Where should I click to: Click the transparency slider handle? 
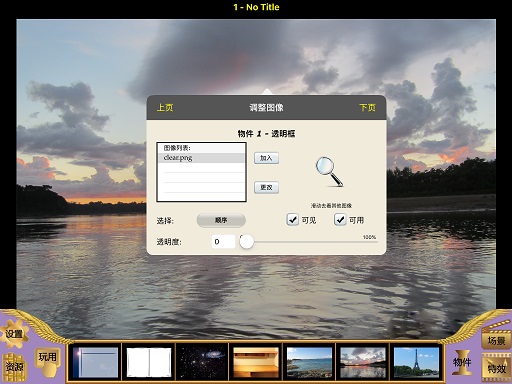click(247, 242)
